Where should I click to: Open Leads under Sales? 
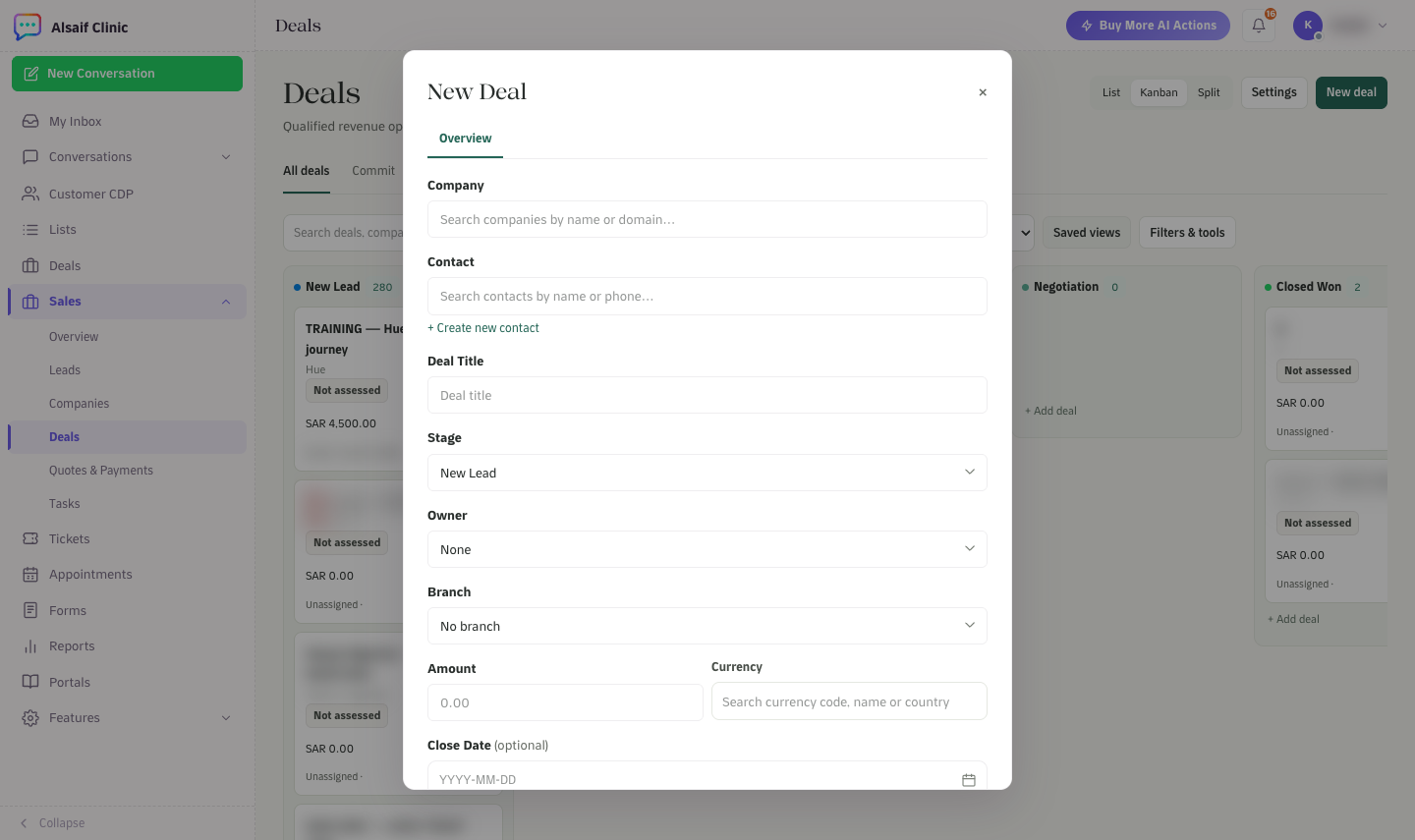pos(65,370)
